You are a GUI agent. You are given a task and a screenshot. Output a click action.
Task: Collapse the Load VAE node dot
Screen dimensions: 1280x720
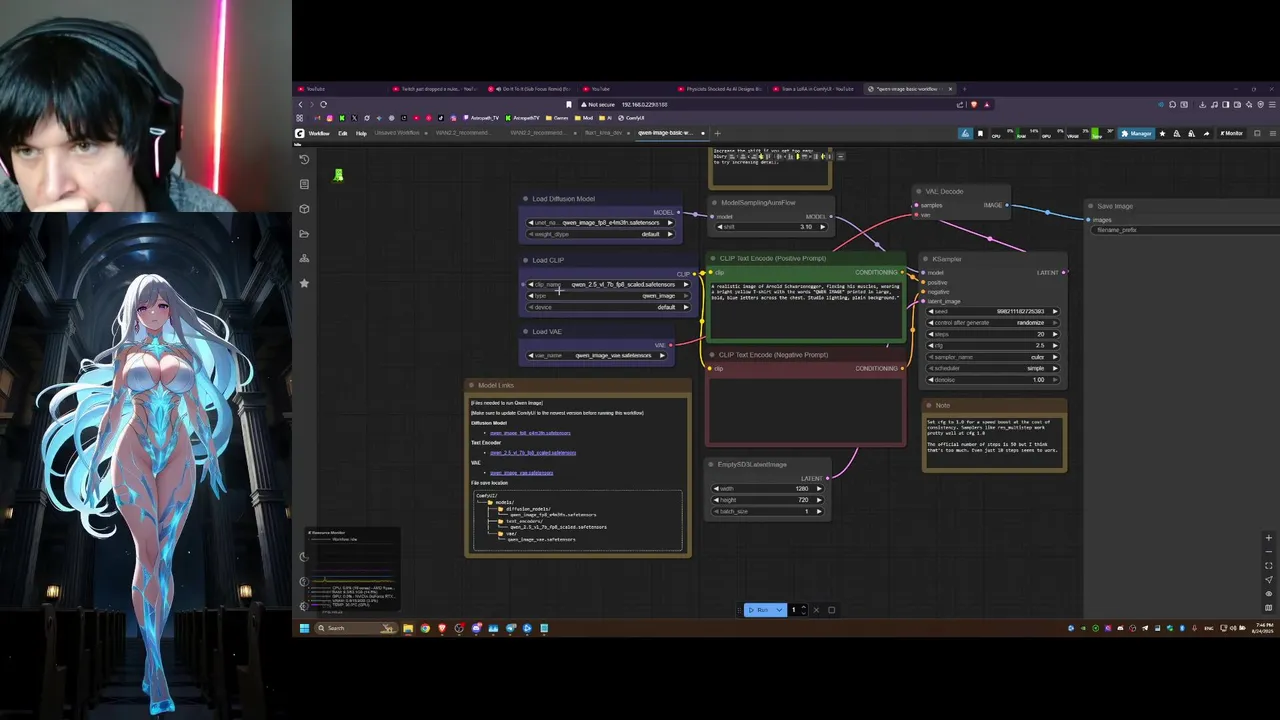(526, 332)
